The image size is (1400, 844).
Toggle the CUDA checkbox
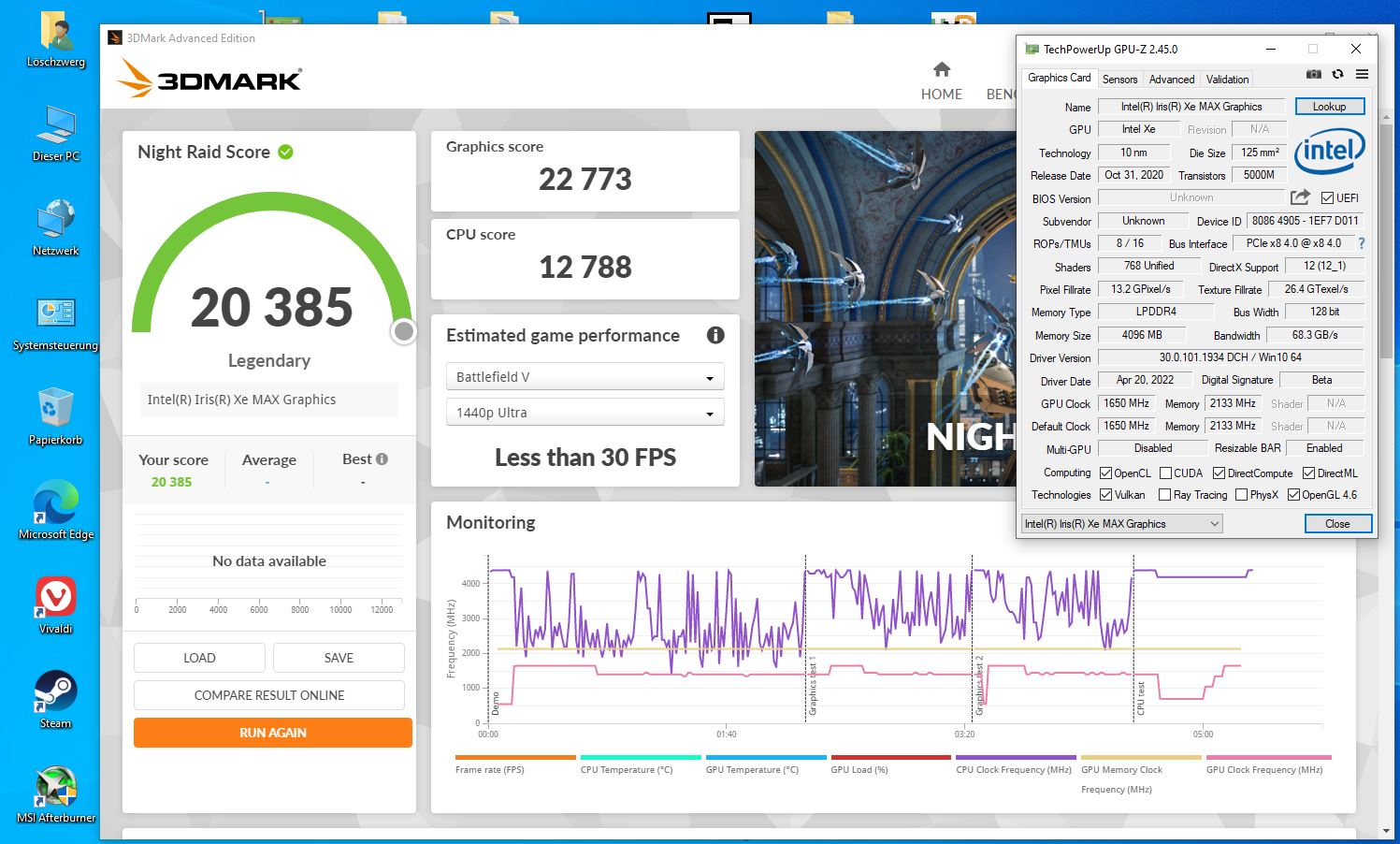point(1165,473)
